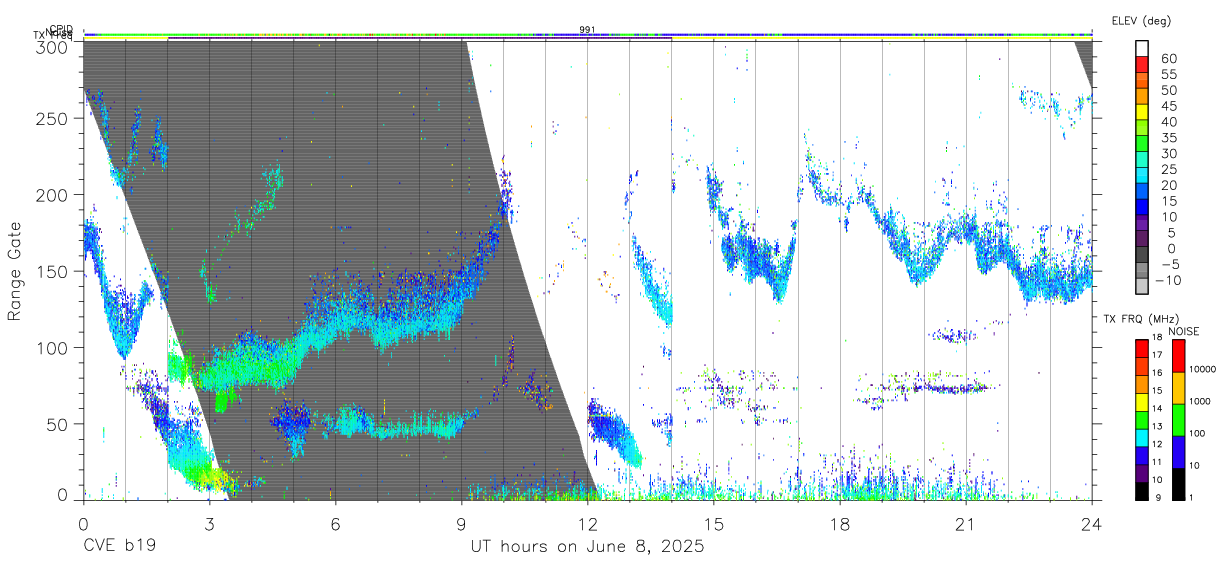Click the "CVE b19" radar beam label

coord(118,547)
